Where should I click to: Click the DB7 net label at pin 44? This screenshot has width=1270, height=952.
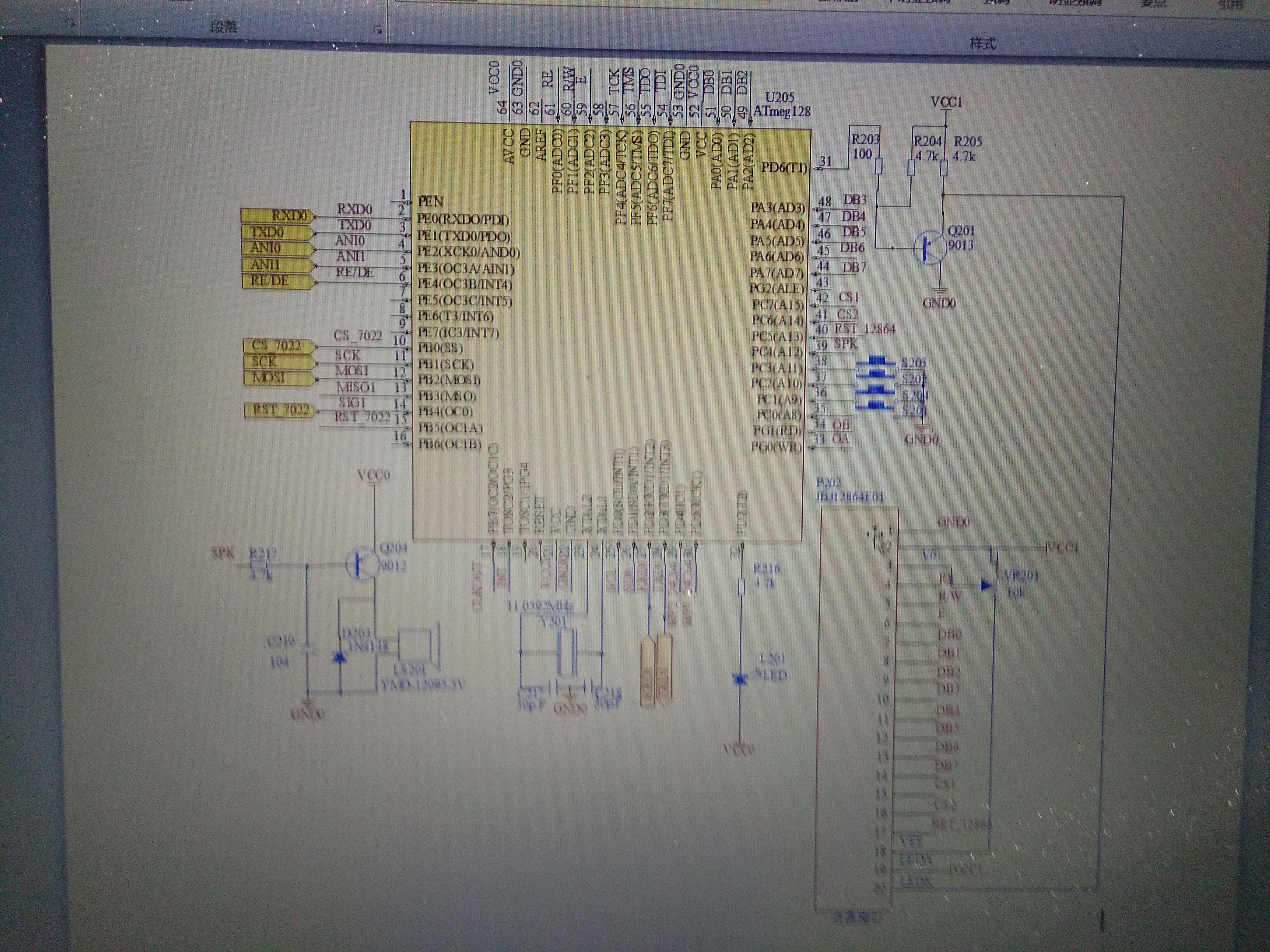coord(854,268)
